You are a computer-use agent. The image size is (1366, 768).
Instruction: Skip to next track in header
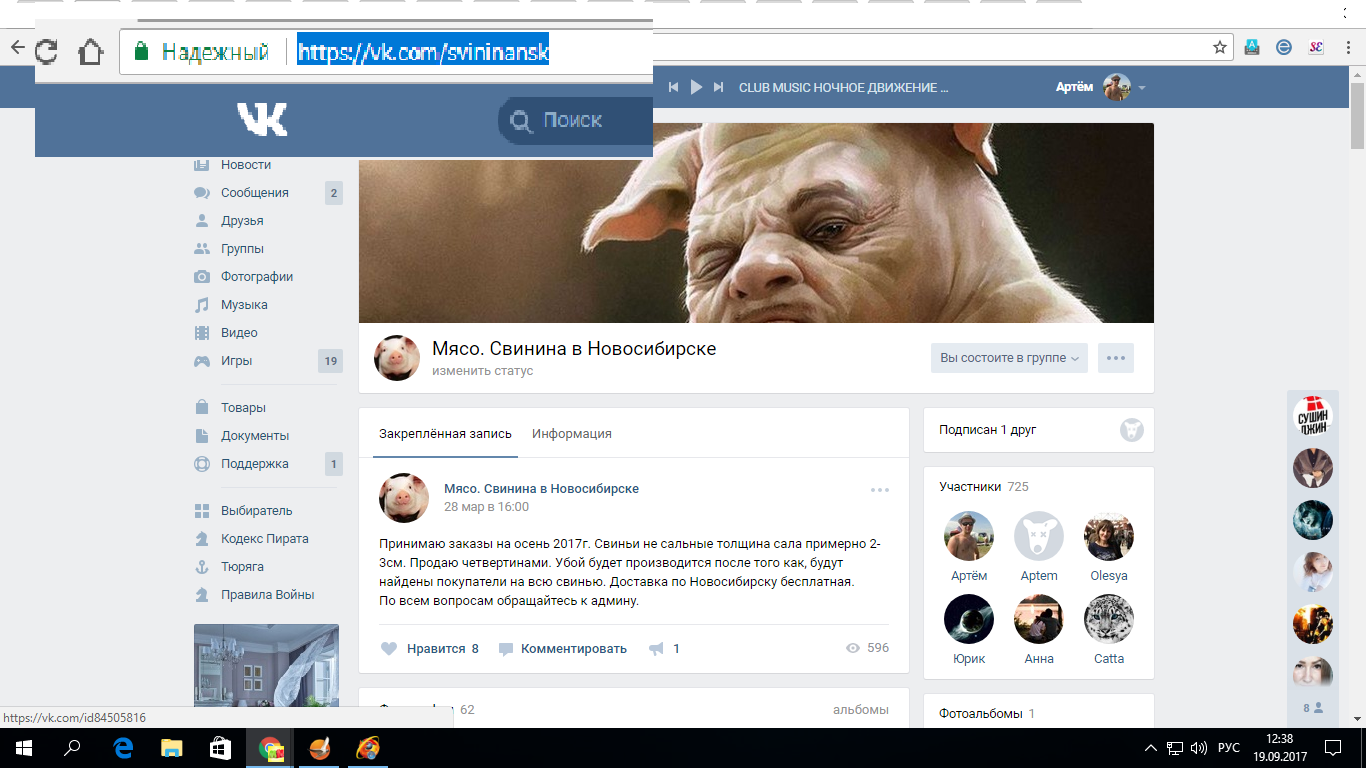click(718, 88)
